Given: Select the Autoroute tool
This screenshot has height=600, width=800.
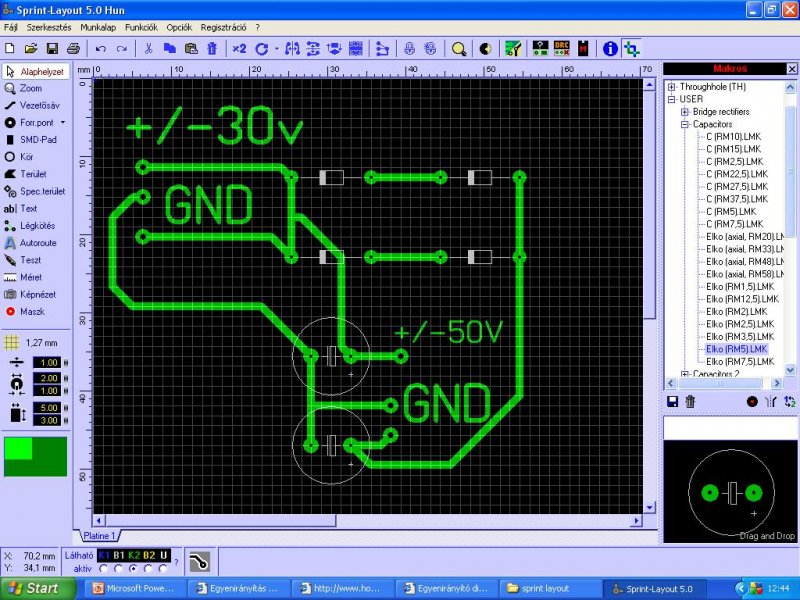Looking at the screenshot, I should click(x=33, y=243).
